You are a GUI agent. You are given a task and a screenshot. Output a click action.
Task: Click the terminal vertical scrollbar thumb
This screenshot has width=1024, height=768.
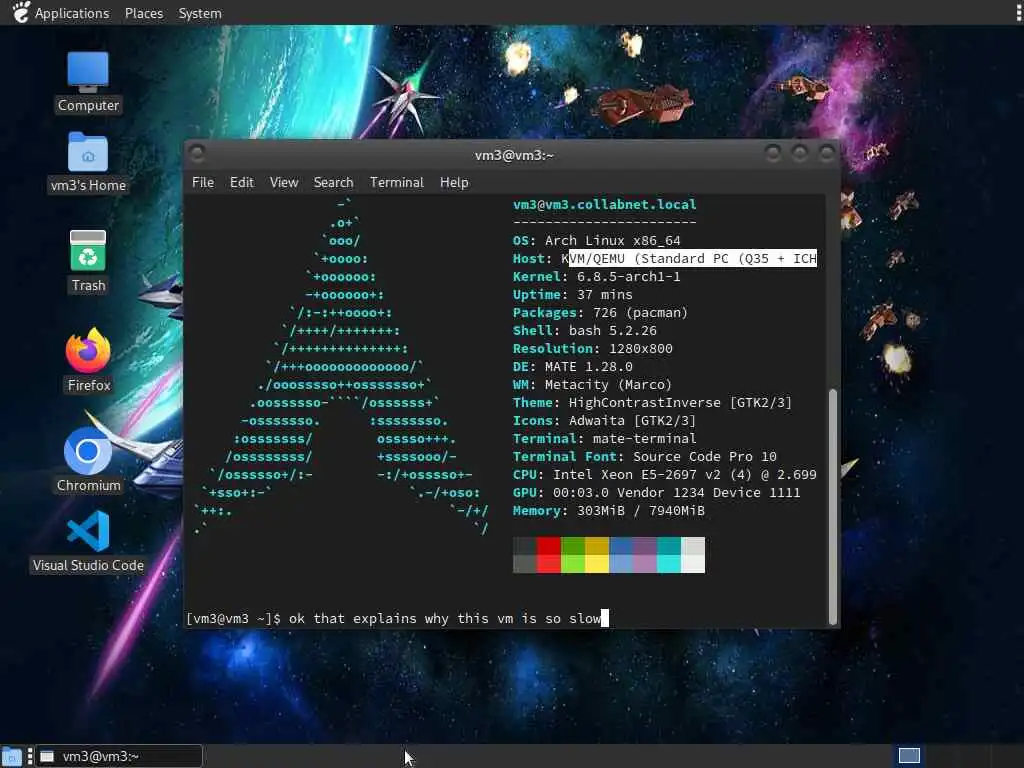[x=833, y=507]
